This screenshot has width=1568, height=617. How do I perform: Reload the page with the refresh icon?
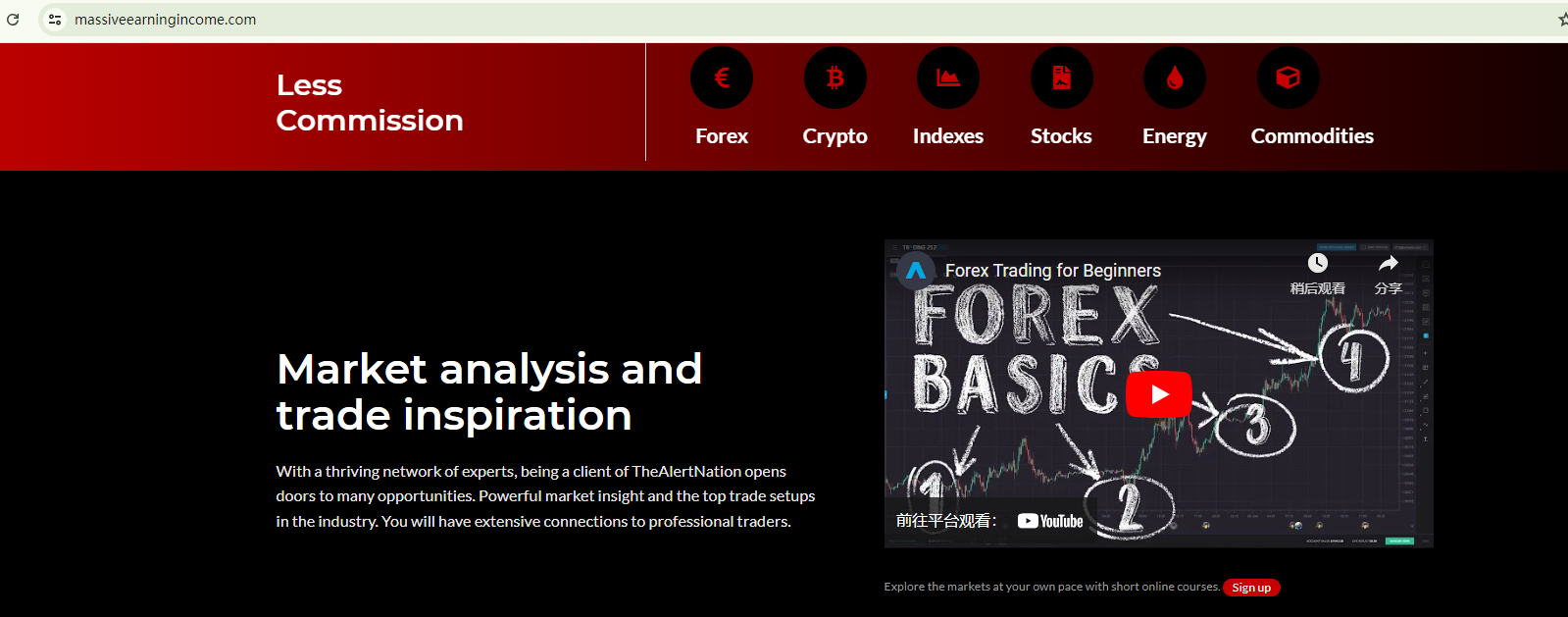click(13, 20)
